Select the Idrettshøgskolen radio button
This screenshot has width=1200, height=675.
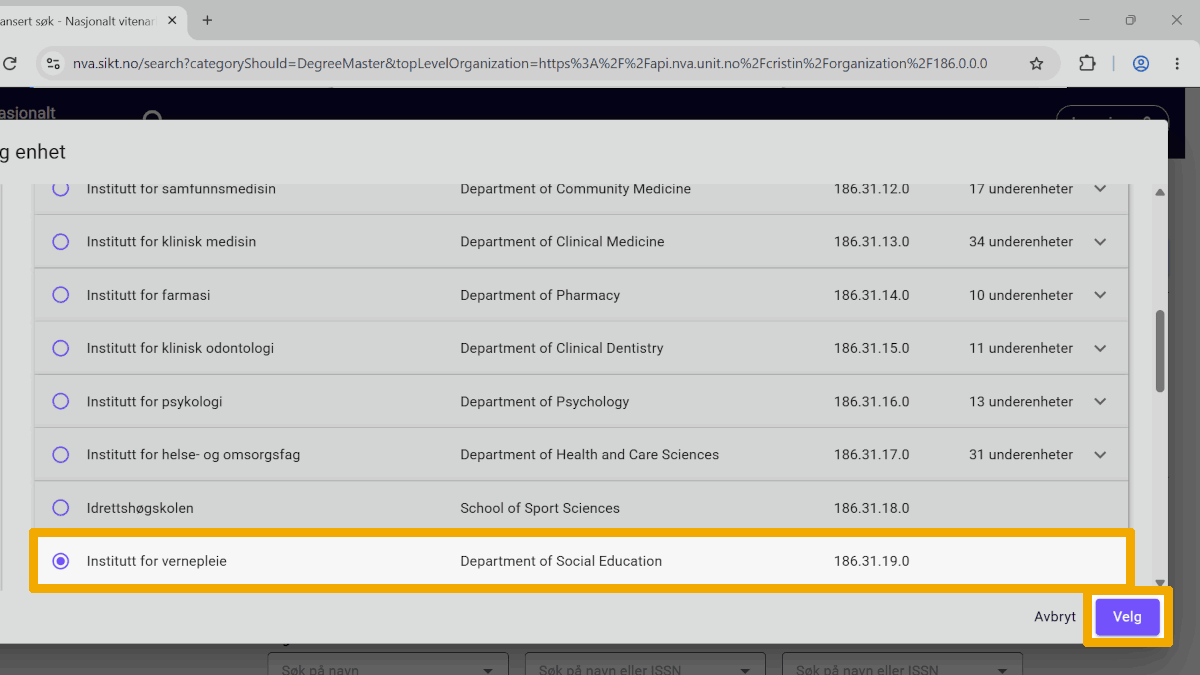tap(61, 508)
